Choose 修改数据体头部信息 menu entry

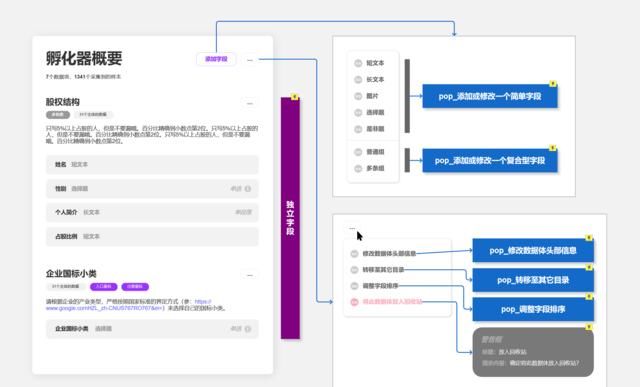[x=389, y=254]
